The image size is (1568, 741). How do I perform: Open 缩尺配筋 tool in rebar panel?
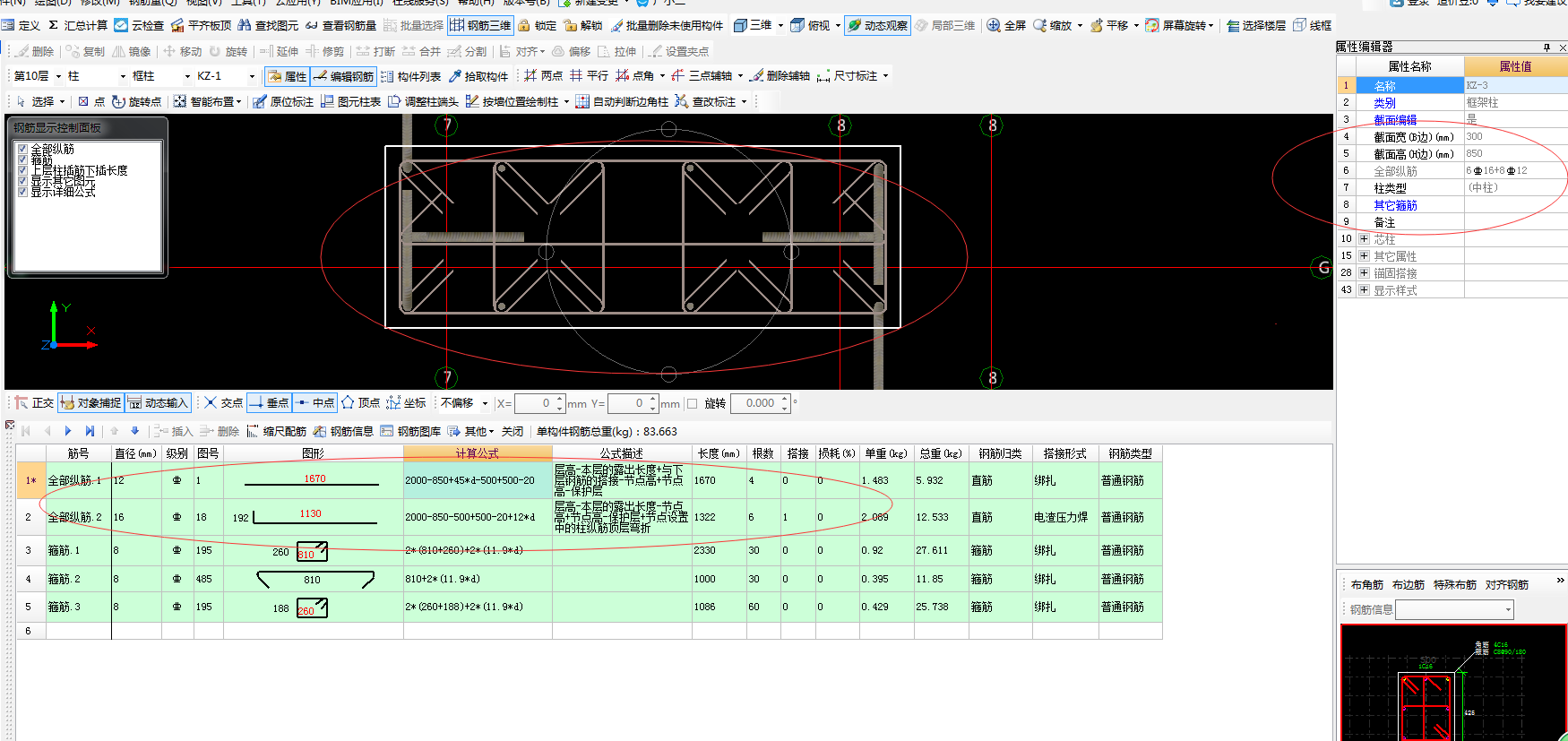tap(277, 431)
